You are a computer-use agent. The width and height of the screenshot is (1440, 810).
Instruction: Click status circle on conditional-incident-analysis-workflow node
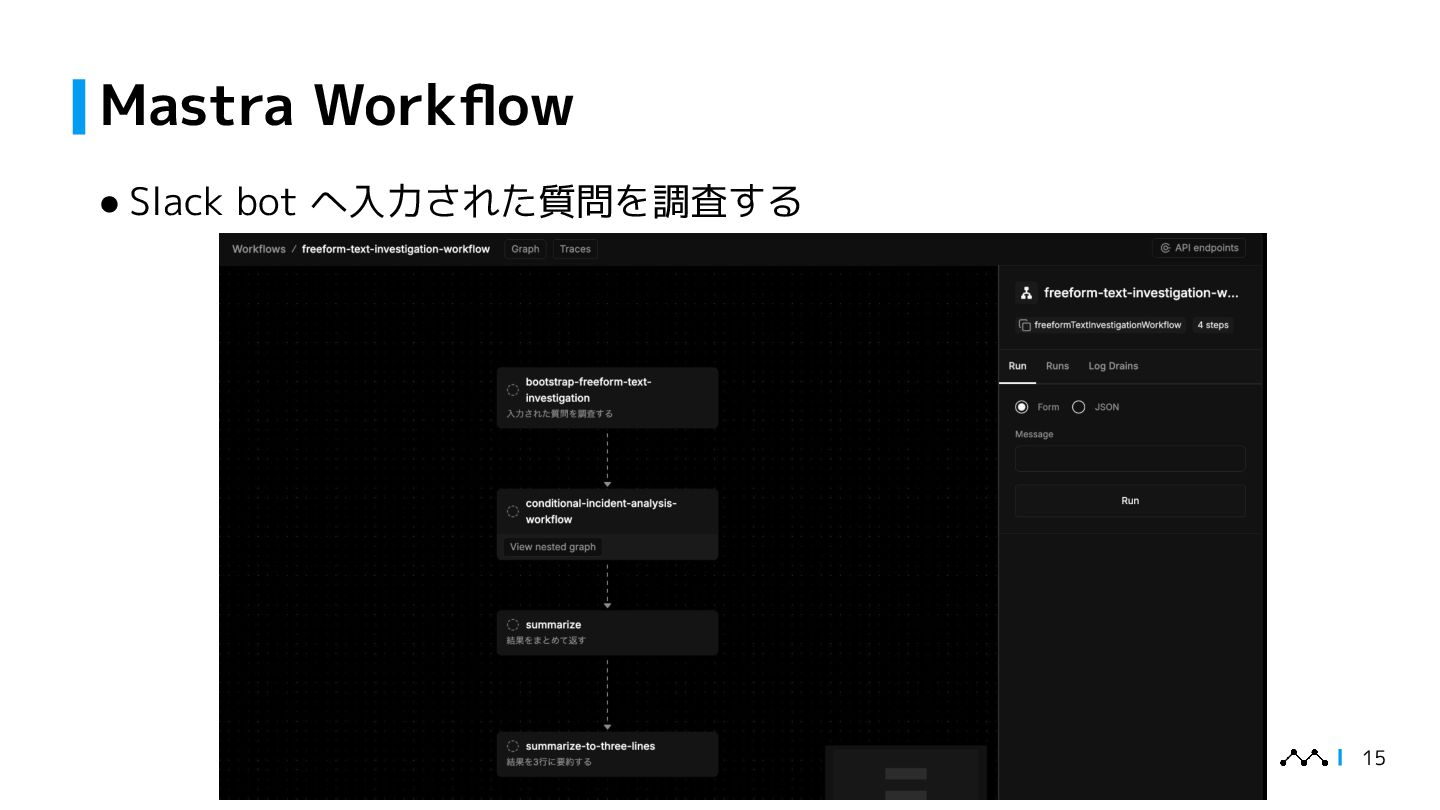click(x=513, y=511)
